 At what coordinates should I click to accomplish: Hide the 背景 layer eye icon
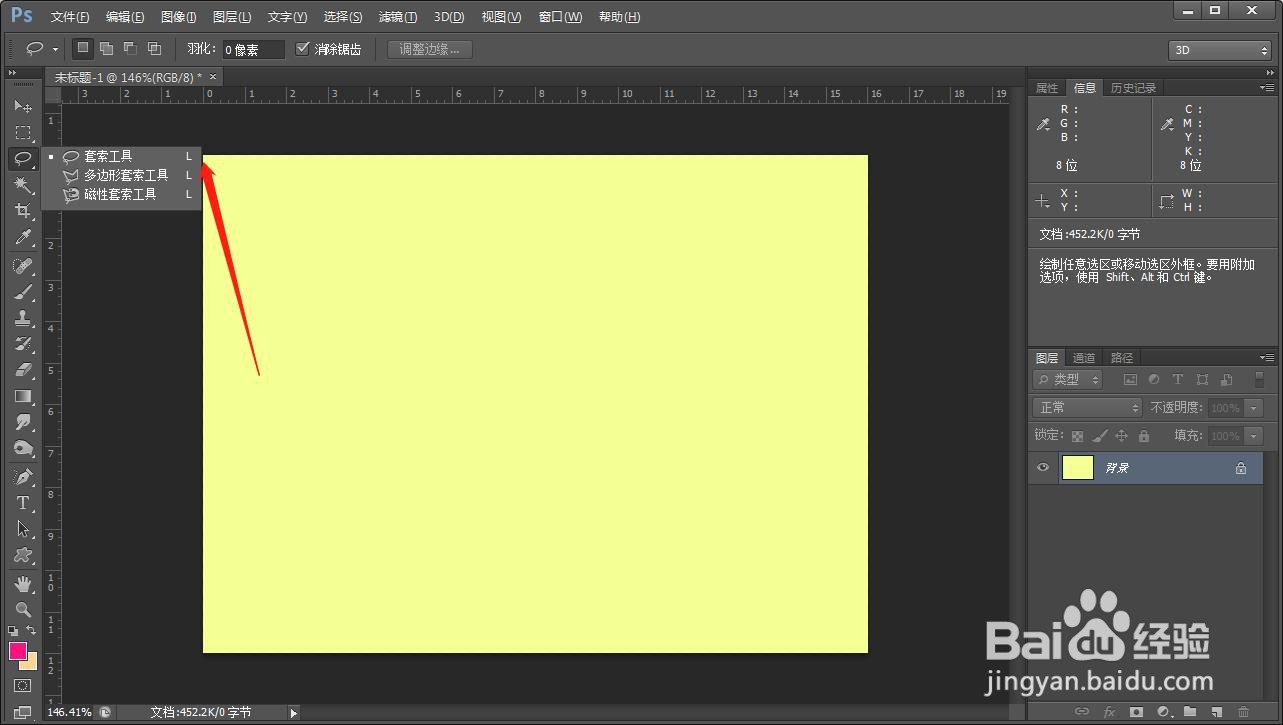coord(1043,468)
